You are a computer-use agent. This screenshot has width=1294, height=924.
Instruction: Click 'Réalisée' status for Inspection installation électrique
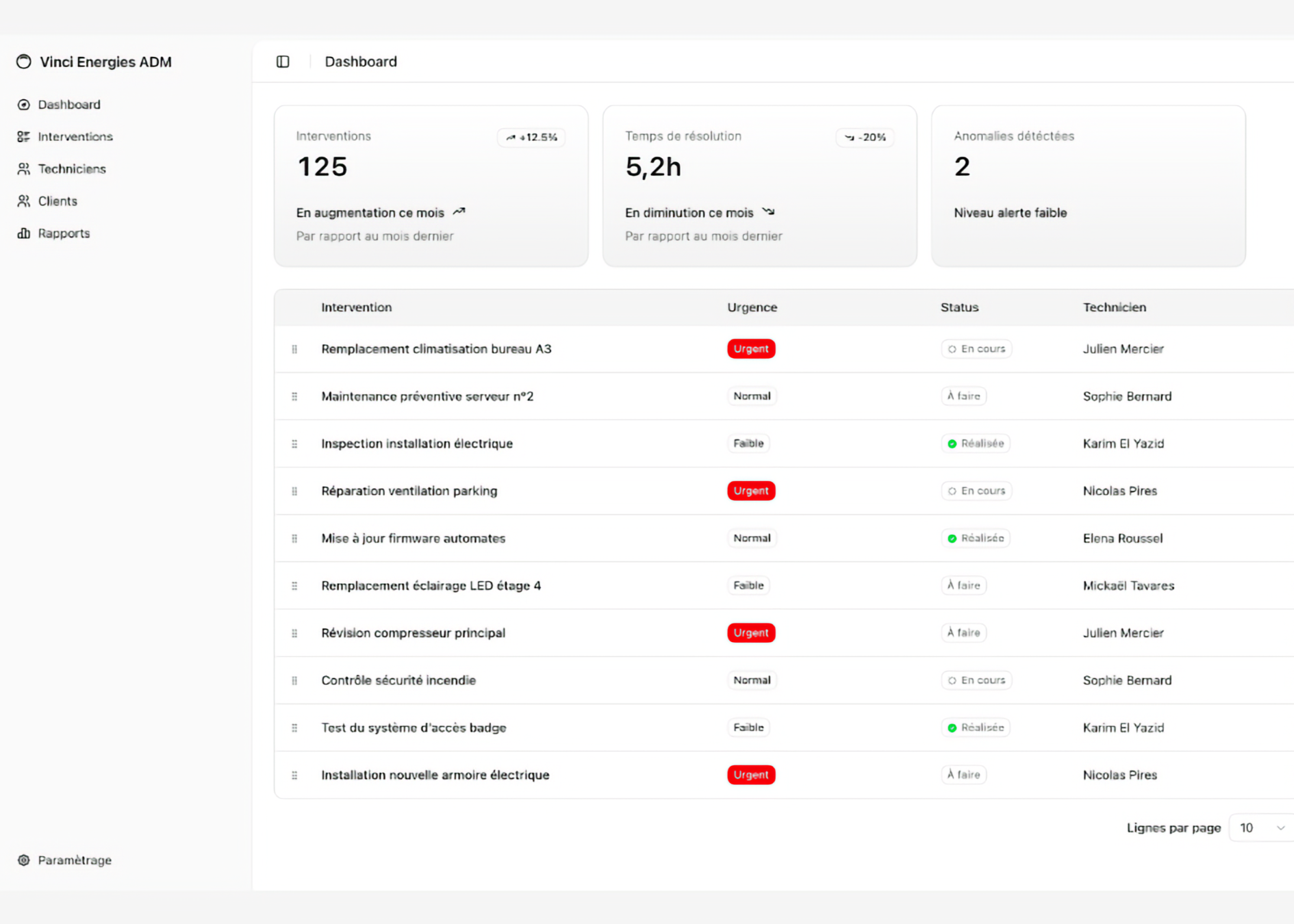click(976, 444)
